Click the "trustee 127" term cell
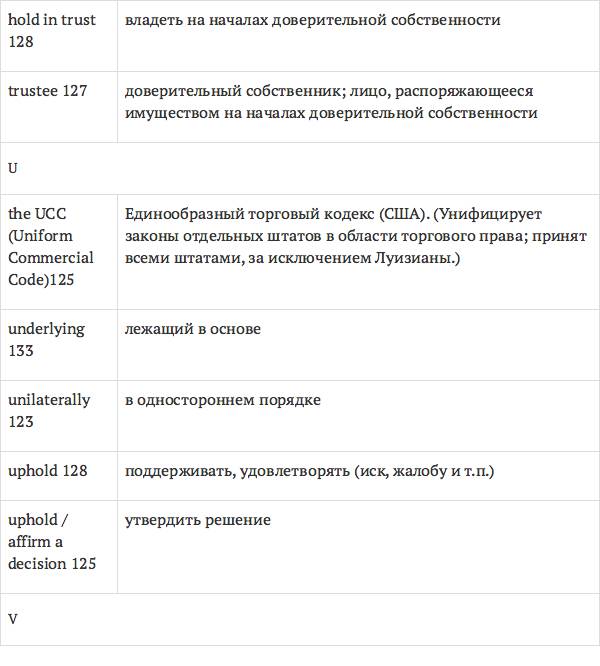The height and width of the screenshot is (666, 600). pyautogui.click(x=48, y=91)
